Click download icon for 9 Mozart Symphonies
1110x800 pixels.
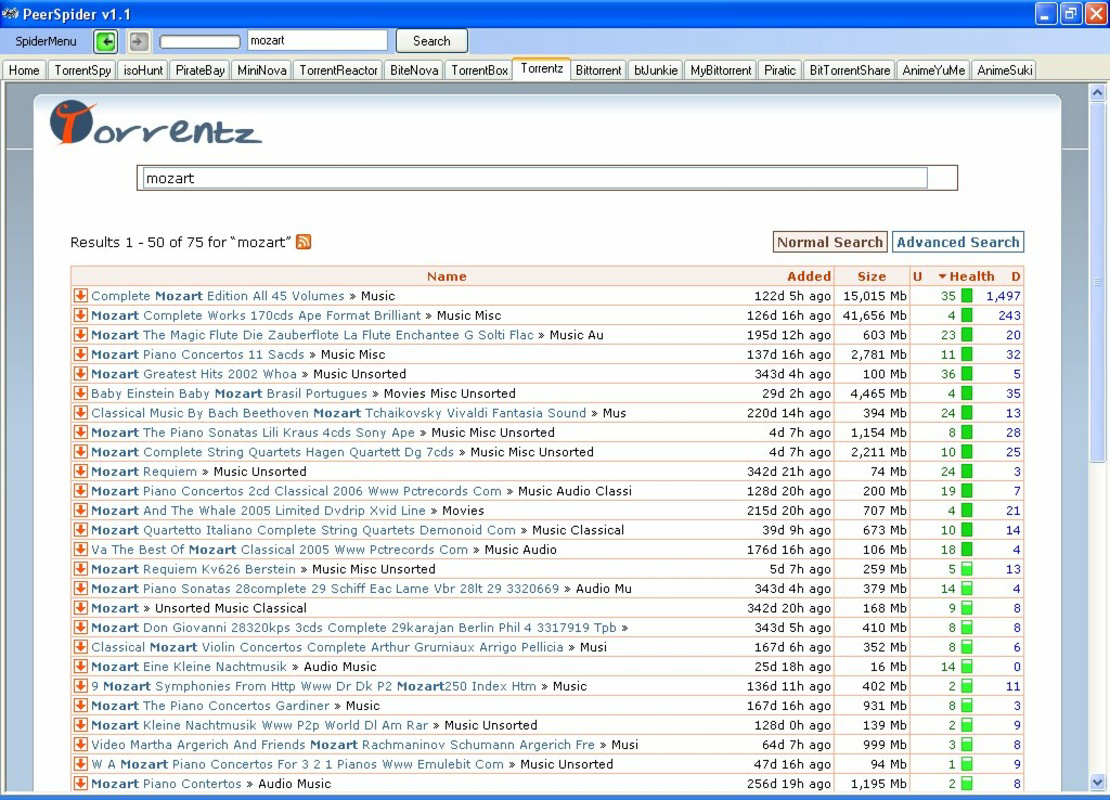click(81, 686)
